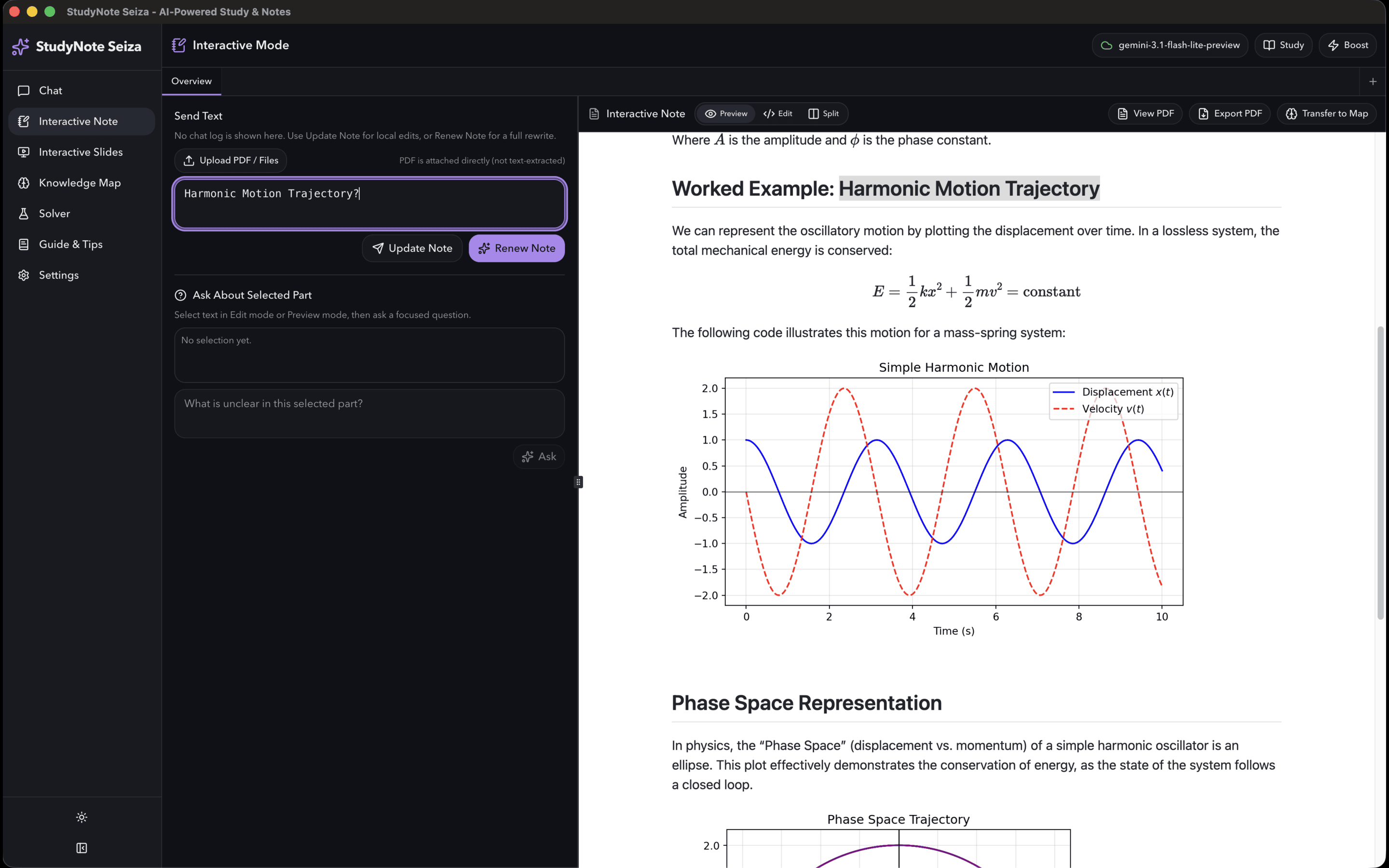Focus the 'What is unclear' question field
1389x868 pixels.
pyautogui.click(x=369, y=414)
